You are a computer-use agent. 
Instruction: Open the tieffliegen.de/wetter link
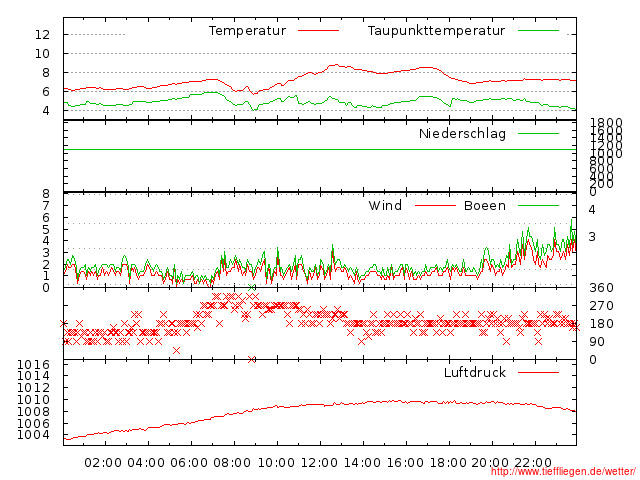click(563, 471)
